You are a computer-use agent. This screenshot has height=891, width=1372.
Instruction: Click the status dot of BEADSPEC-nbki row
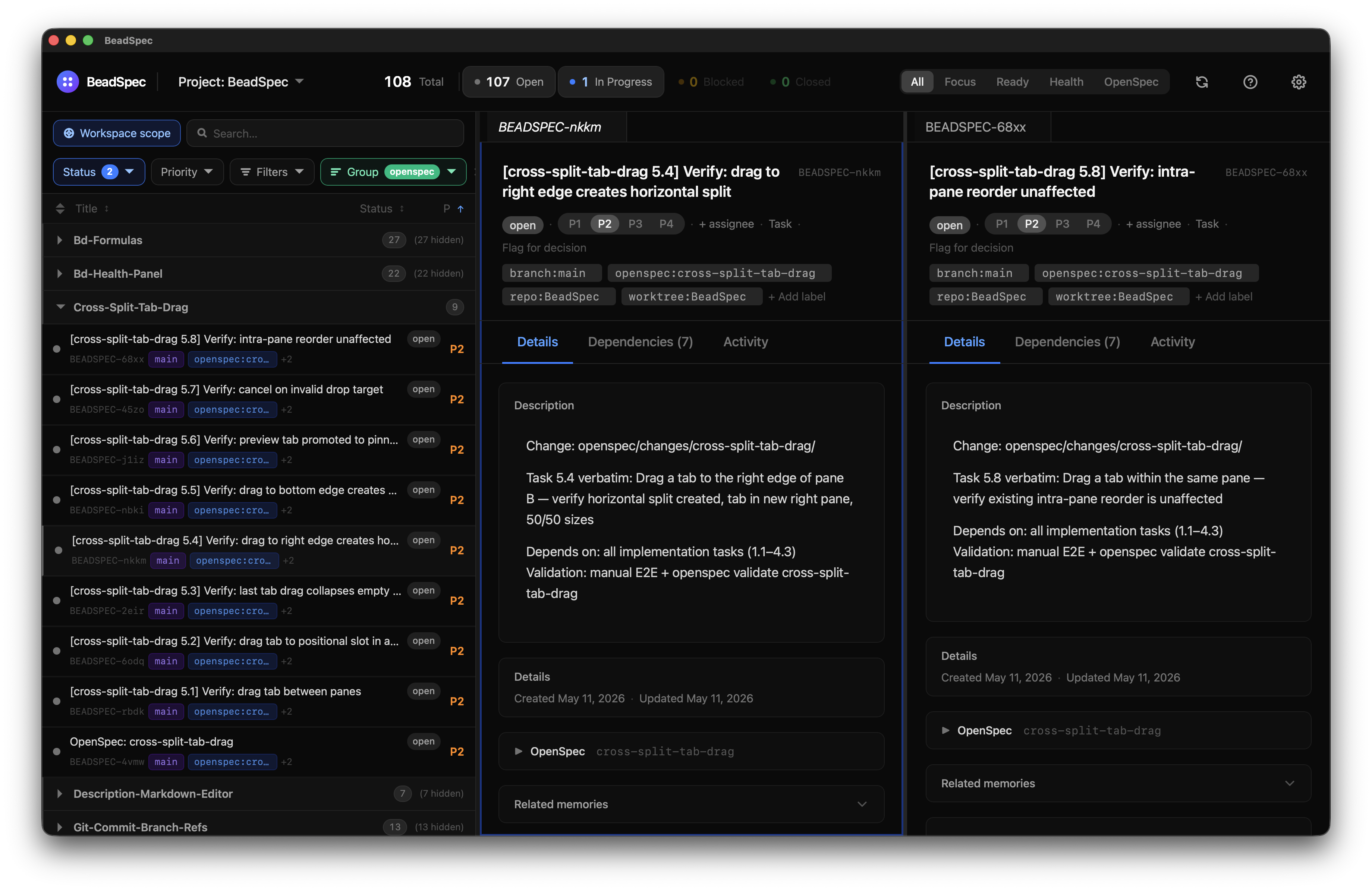pyautogui.click(x=57, y=500)
